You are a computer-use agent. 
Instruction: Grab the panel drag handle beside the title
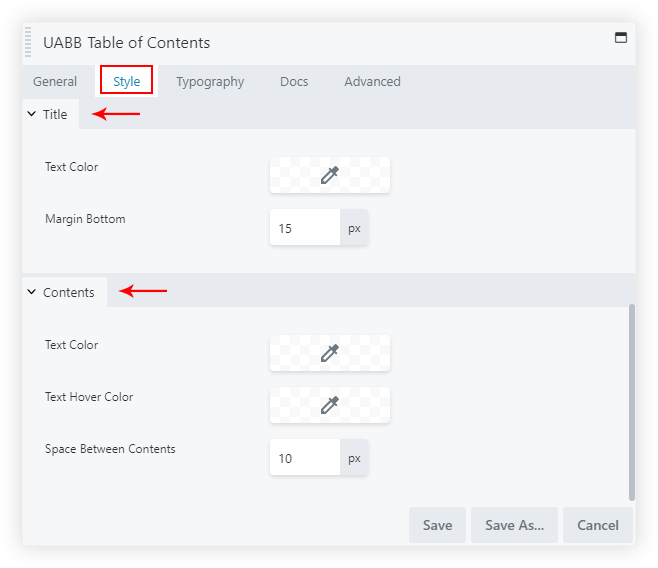(x=28, y=43)
